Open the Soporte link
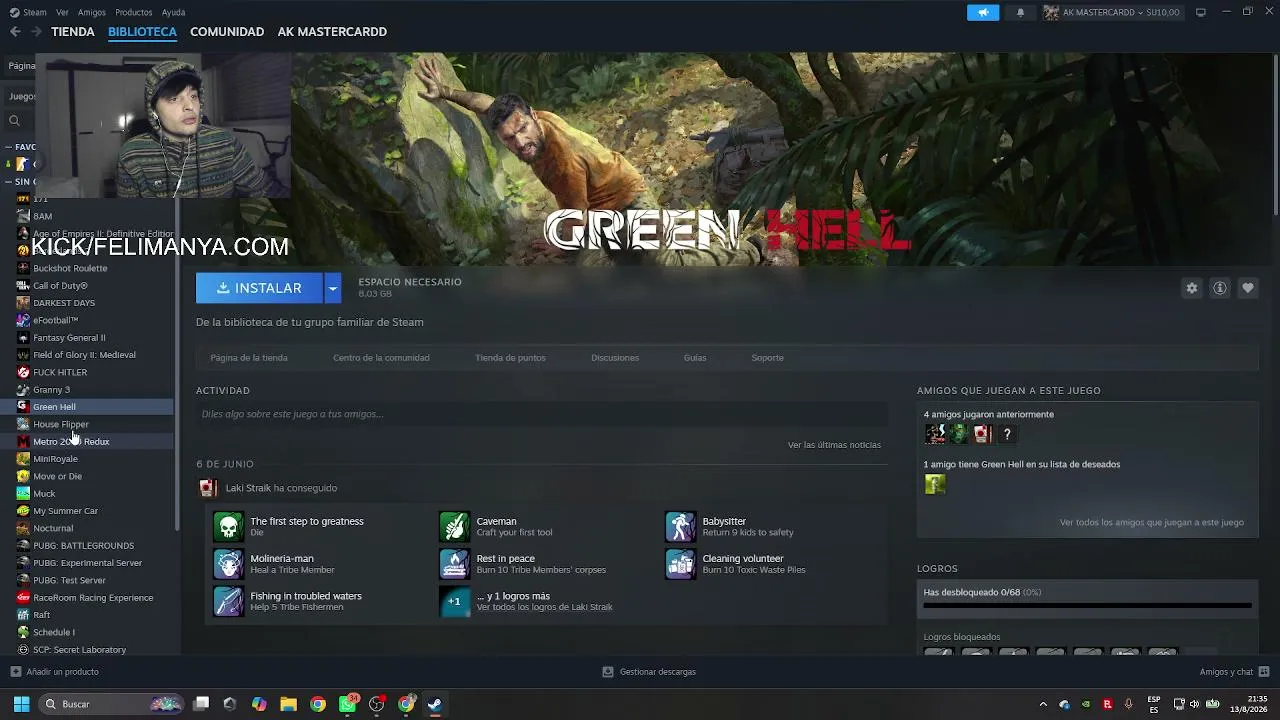1280x720 pixels. [x=768, y=358]
